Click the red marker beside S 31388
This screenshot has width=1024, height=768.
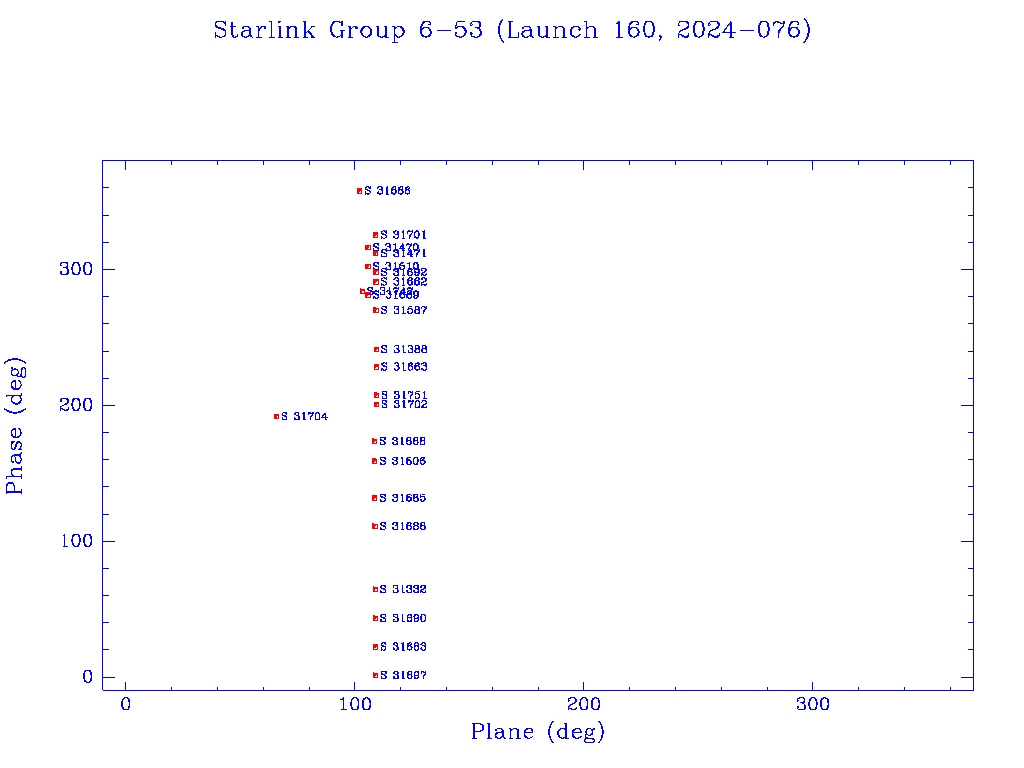tap(376, 349)
